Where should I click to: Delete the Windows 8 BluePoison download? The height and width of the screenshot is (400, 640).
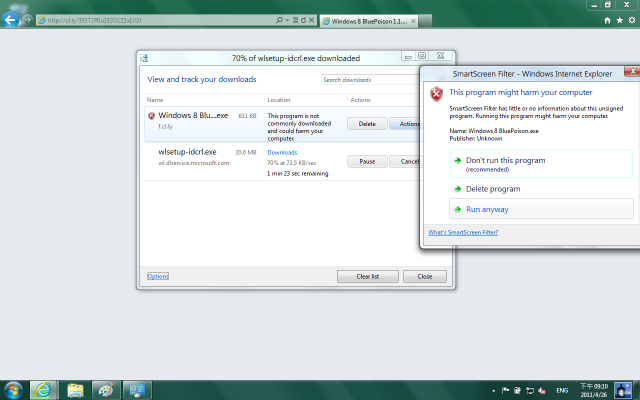(367, 124)
